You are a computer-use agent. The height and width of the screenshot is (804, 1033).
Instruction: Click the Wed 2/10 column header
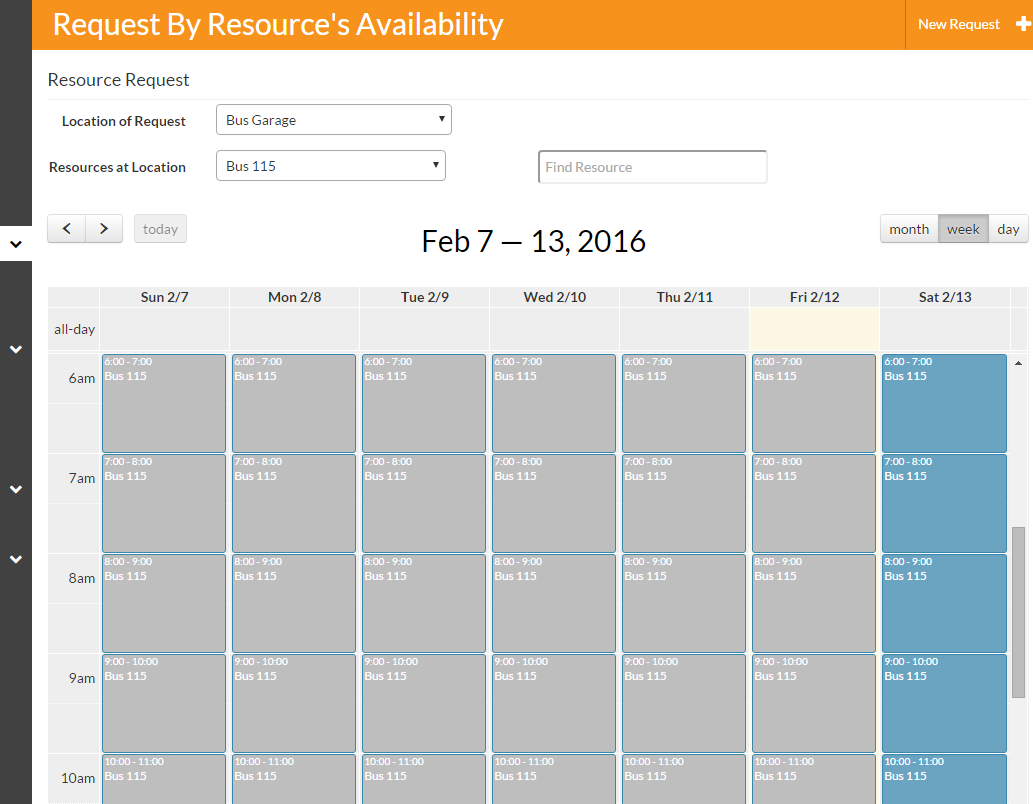[554, 297]
